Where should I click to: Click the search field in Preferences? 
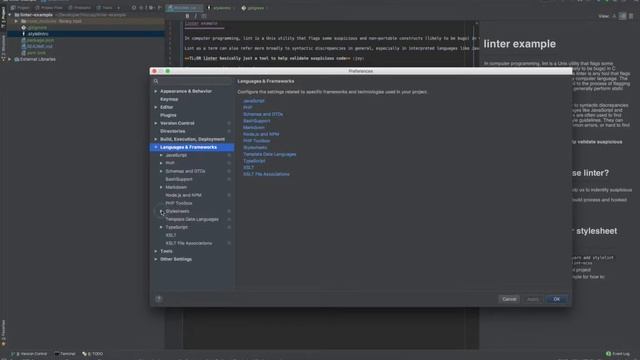point(192,82)
